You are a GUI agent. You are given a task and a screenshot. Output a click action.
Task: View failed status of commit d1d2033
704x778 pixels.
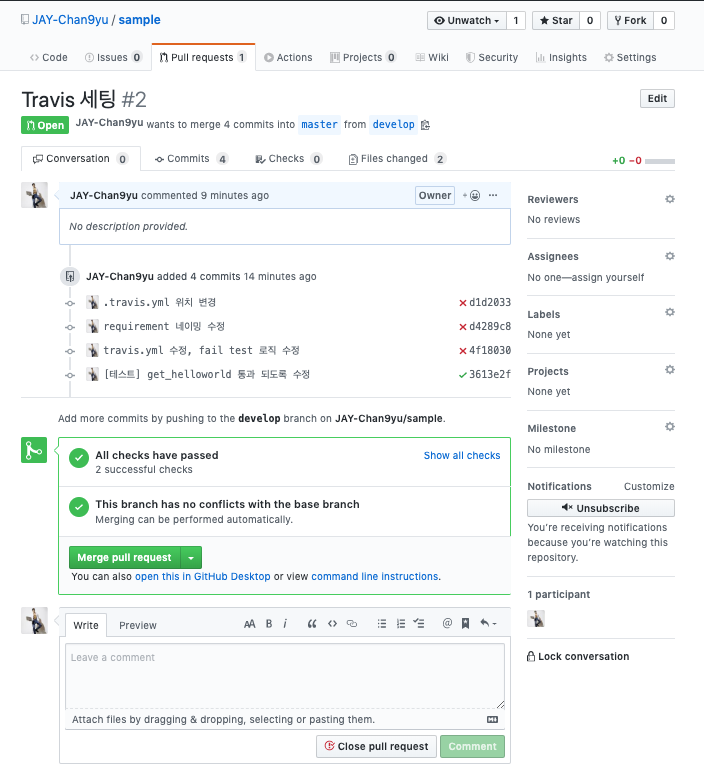pos(462,303)
